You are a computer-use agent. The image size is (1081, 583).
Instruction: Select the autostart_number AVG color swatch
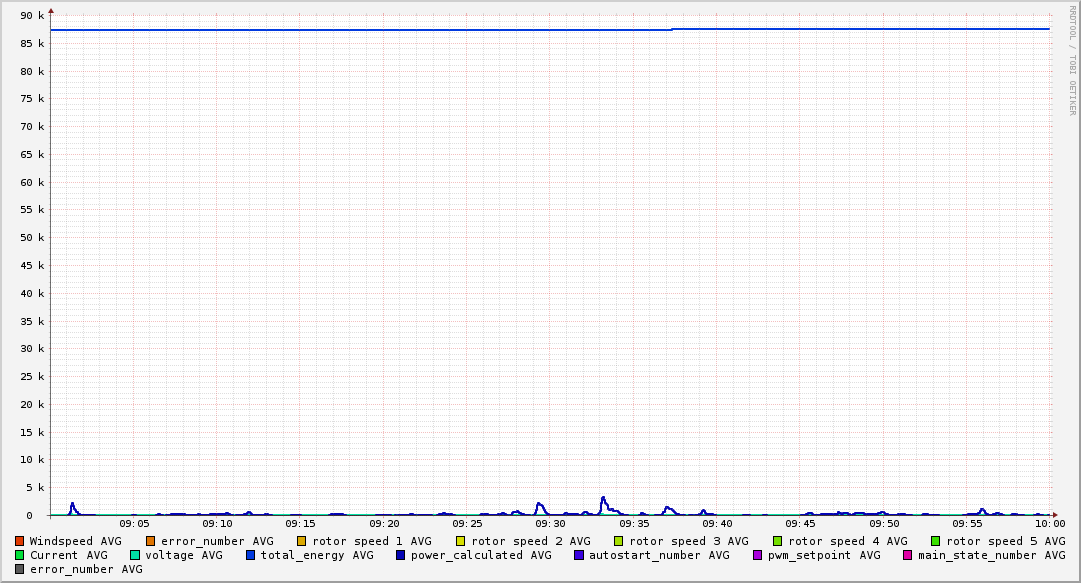(580, 555)
